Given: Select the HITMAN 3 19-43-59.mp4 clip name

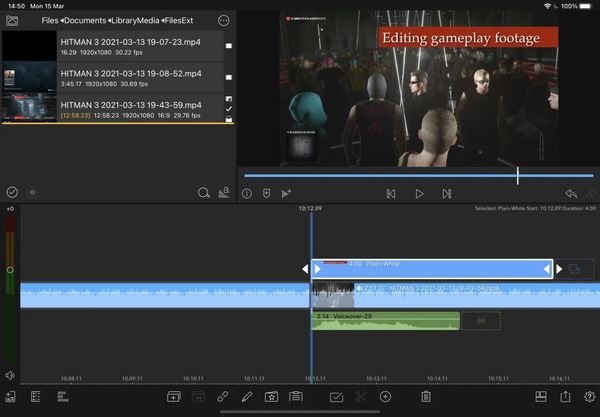Looking at the screenshot, I should point(131,105).
